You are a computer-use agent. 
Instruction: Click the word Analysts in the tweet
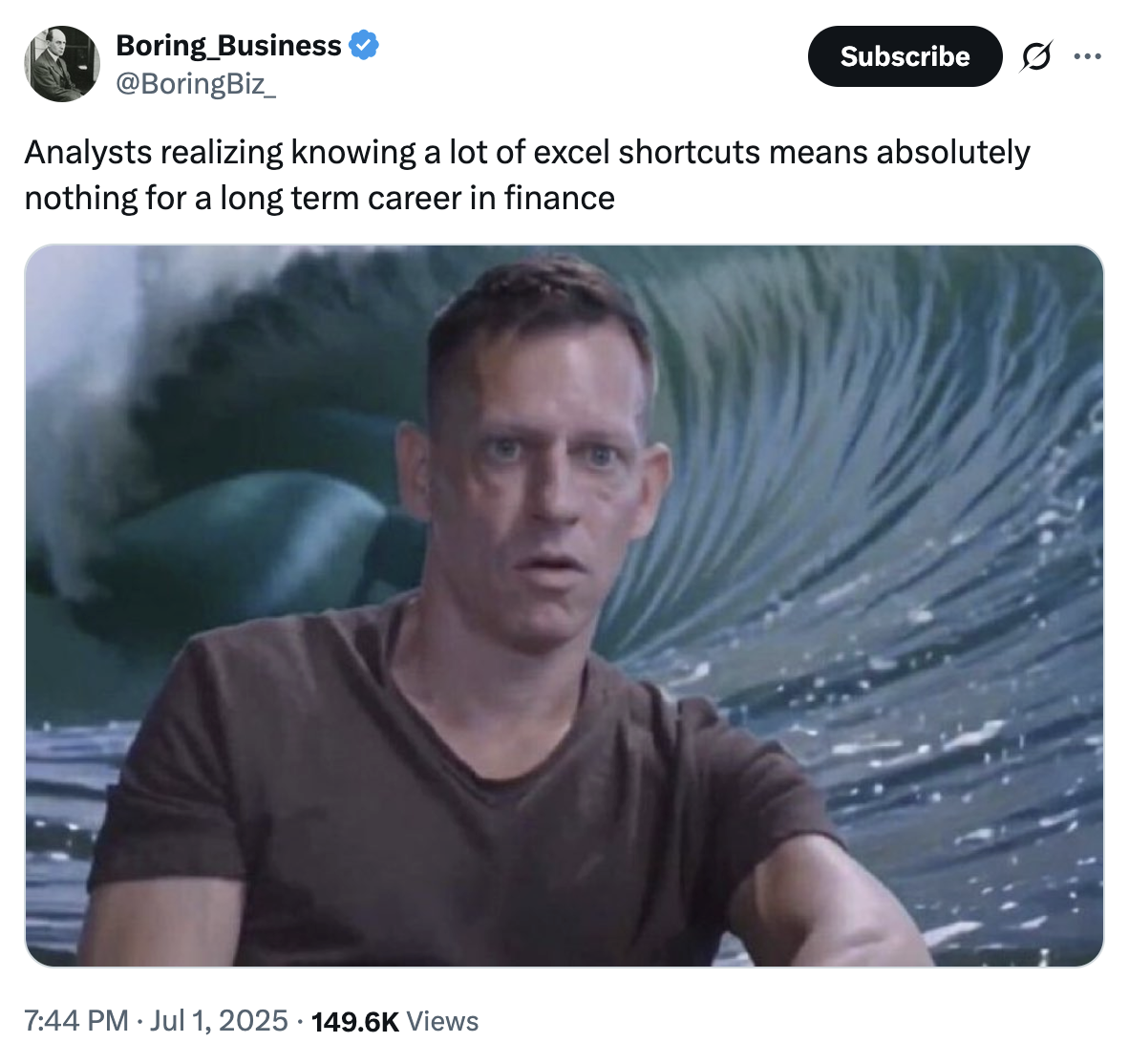tap(89, 153)
